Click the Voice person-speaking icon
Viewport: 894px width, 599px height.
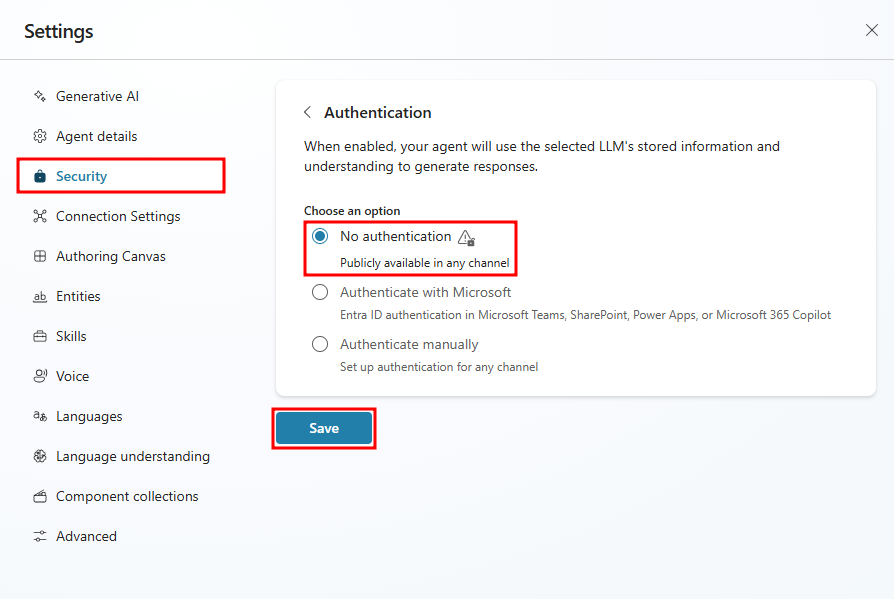40,376
